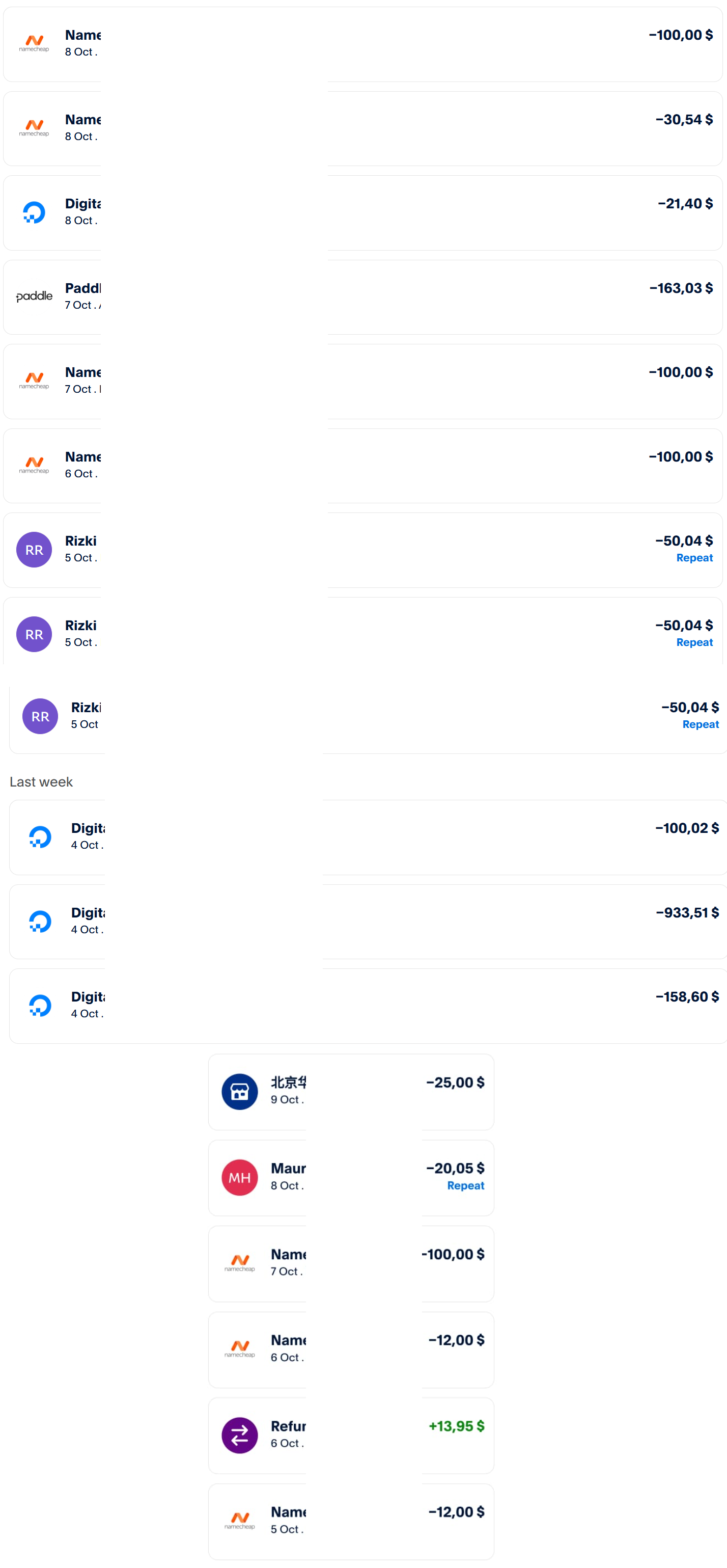Click the DigitalOcean icon beside the −100,02 $ payment
727x1568 pixels.
40,836
